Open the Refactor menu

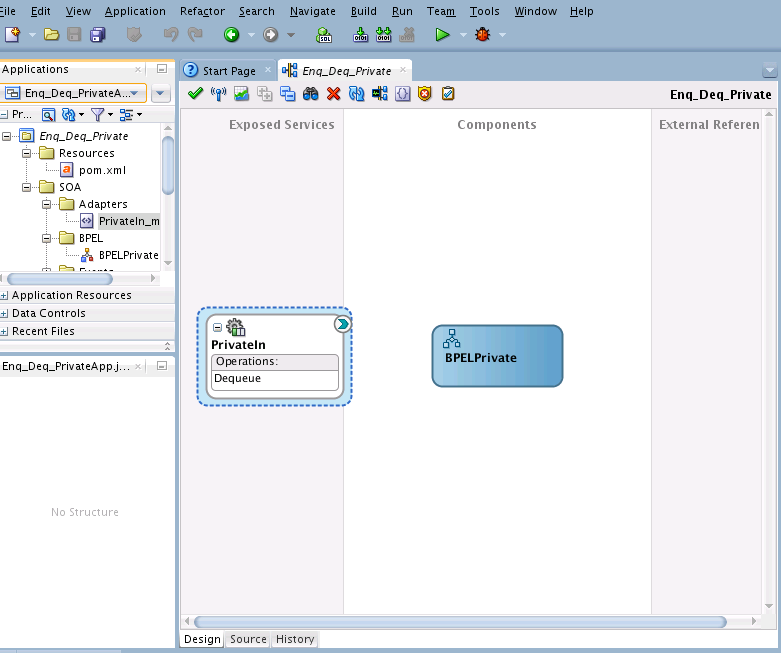point(202,11)
